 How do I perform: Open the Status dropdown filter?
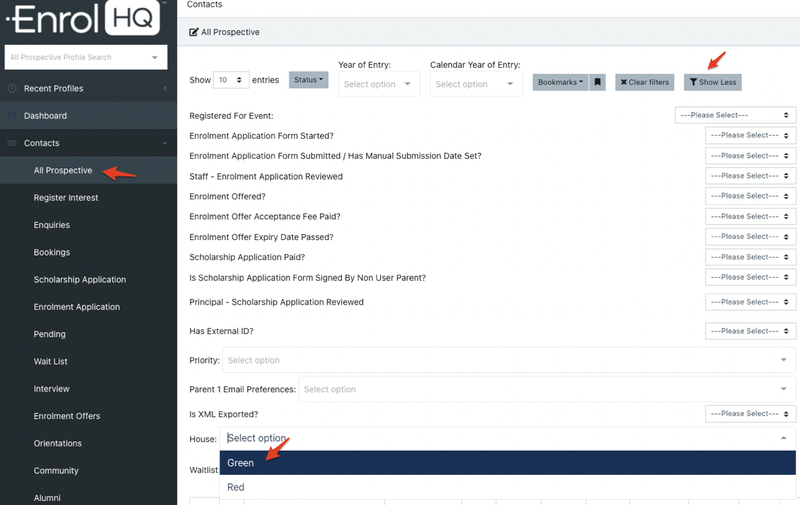click(308, 80)
